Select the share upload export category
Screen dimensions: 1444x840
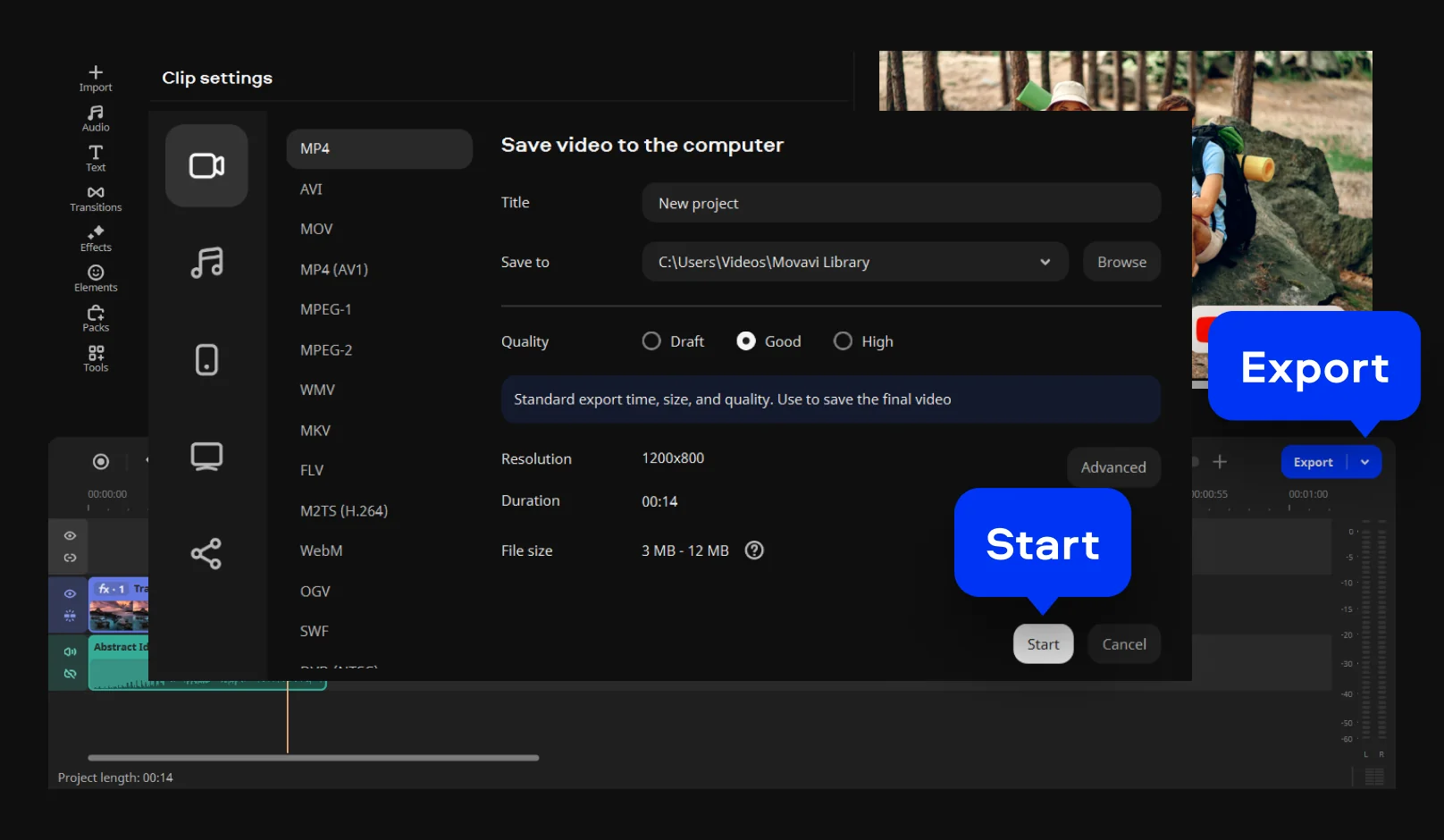[x=206, y=554]
